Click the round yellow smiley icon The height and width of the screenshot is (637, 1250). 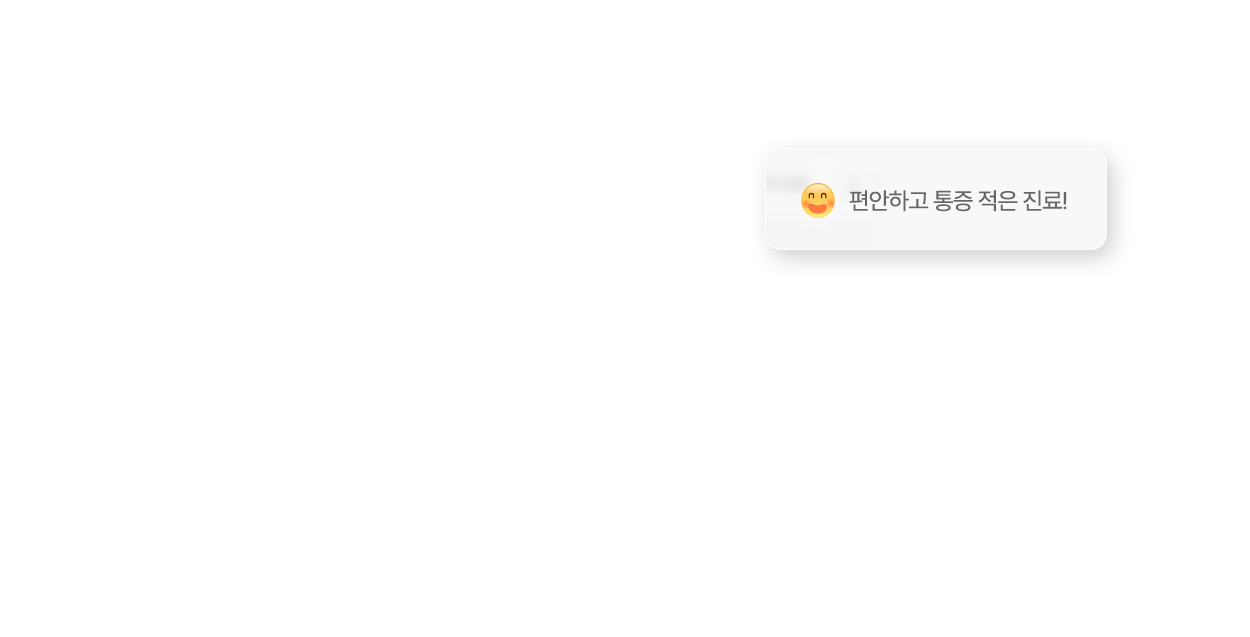tap(818, 200)
